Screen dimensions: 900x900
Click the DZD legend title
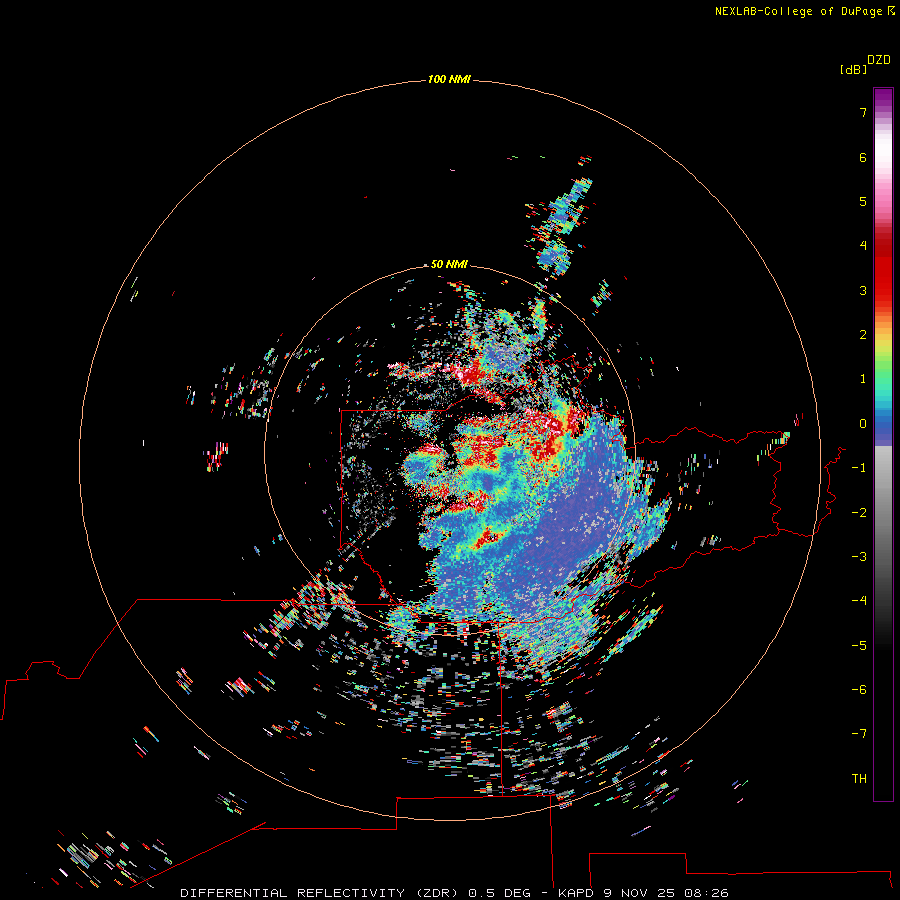click(879, 60)
